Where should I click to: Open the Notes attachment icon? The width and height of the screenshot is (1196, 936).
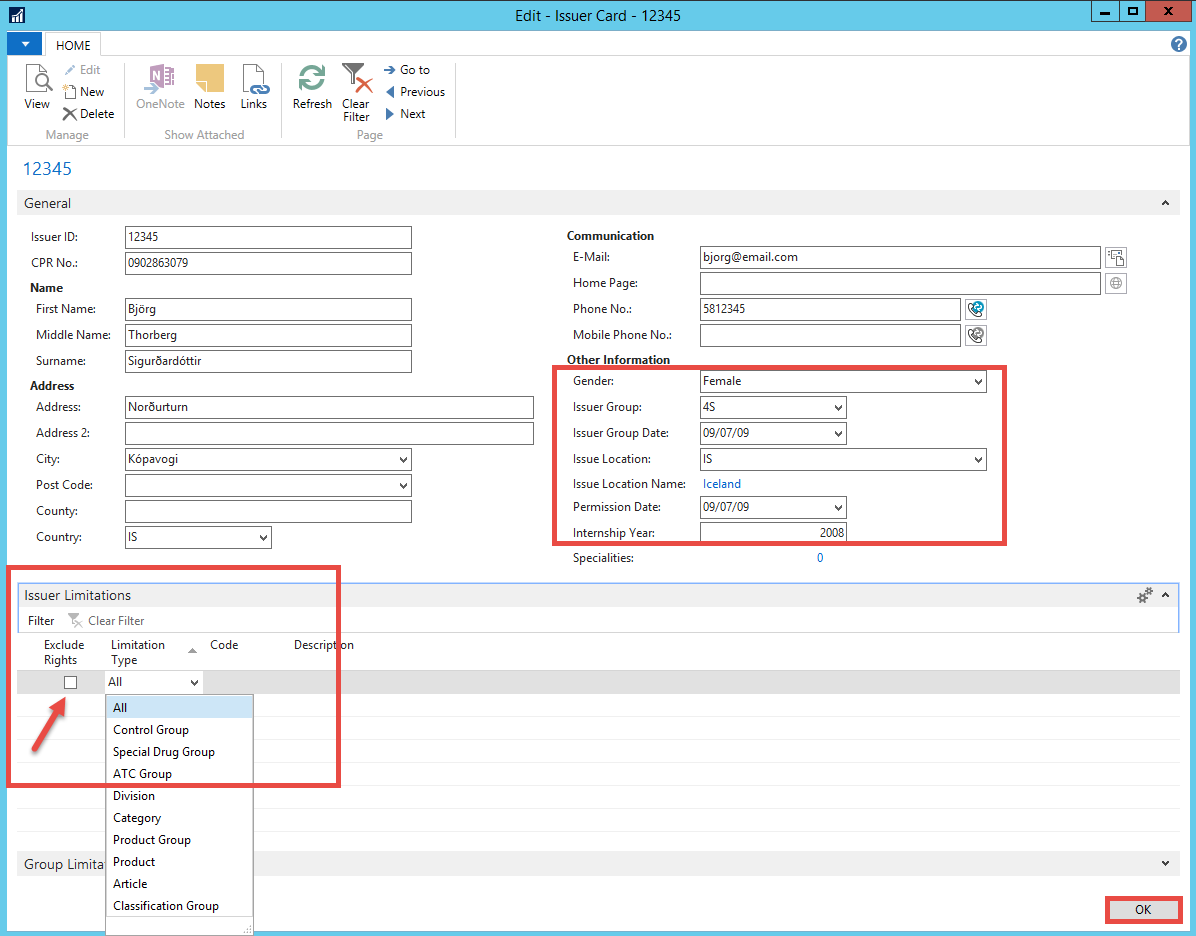coord(209,85)
